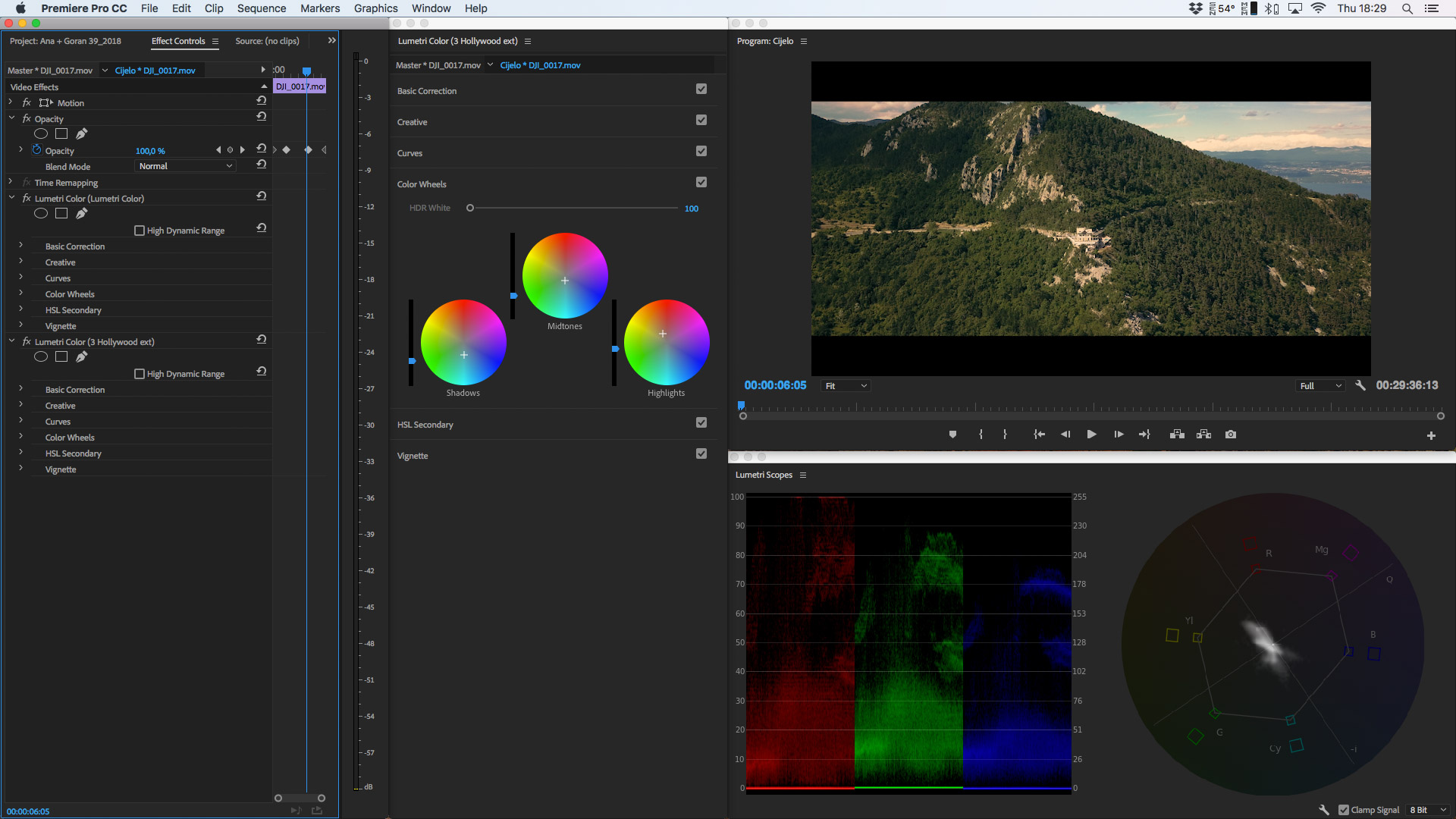Open Lumetri Scopes settings wrench
This screenshot has width=1456, height=819.
1324,810
